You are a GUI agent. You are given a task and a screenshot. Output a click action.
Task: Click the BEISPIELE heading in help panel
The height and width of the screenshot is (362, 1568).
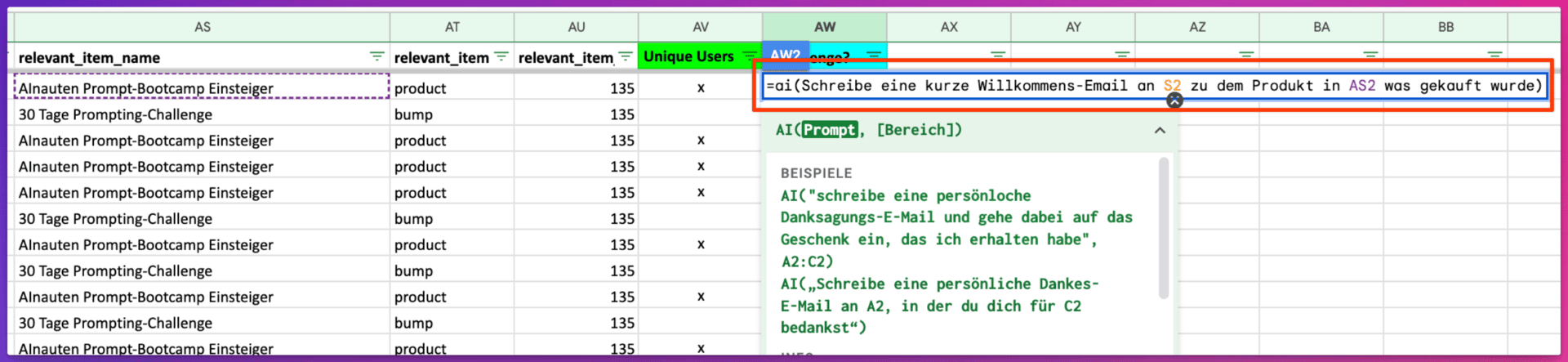point(816,173)
